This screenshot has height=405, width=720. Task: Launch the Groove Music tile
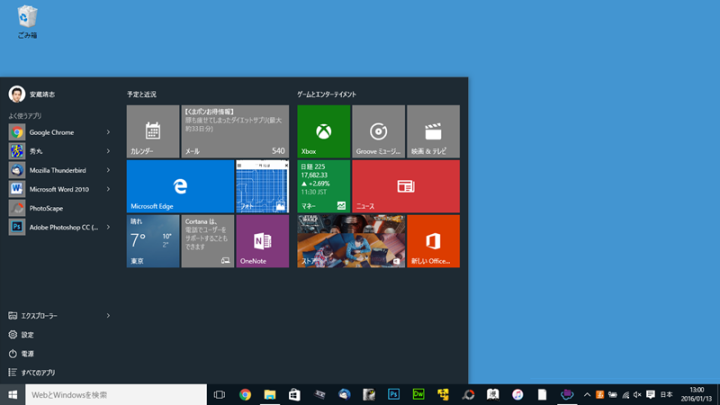(378, 131)
